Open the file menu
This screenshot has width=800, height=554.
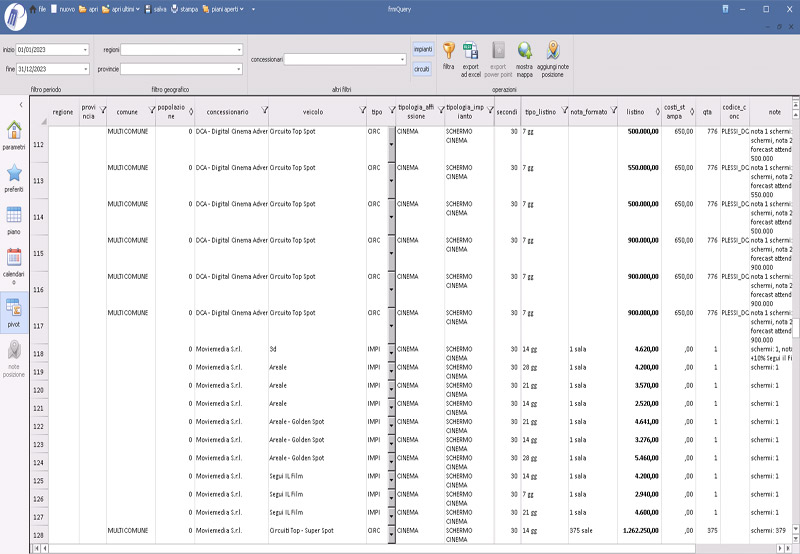tap(37, 8)
